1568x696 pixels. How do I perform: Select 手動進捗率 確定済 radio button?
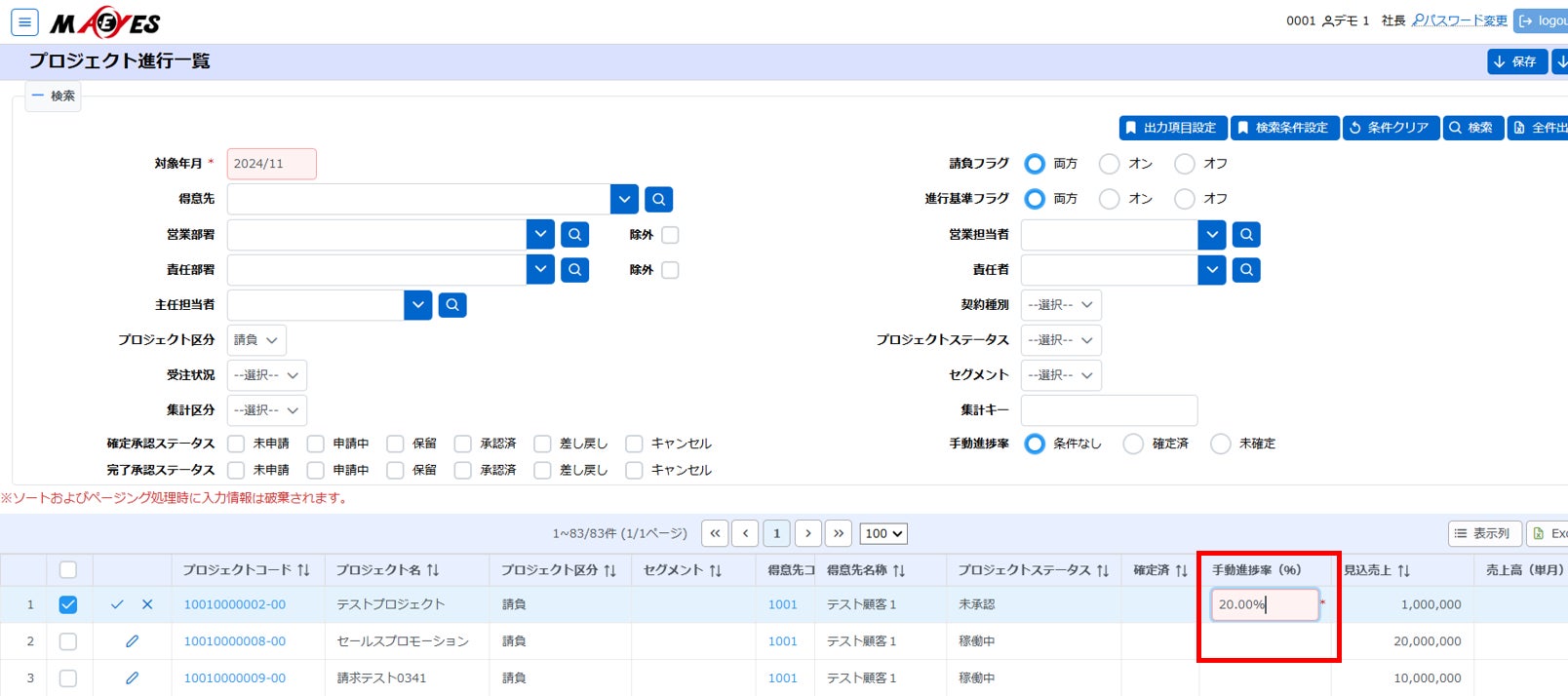click(1133, 444)
